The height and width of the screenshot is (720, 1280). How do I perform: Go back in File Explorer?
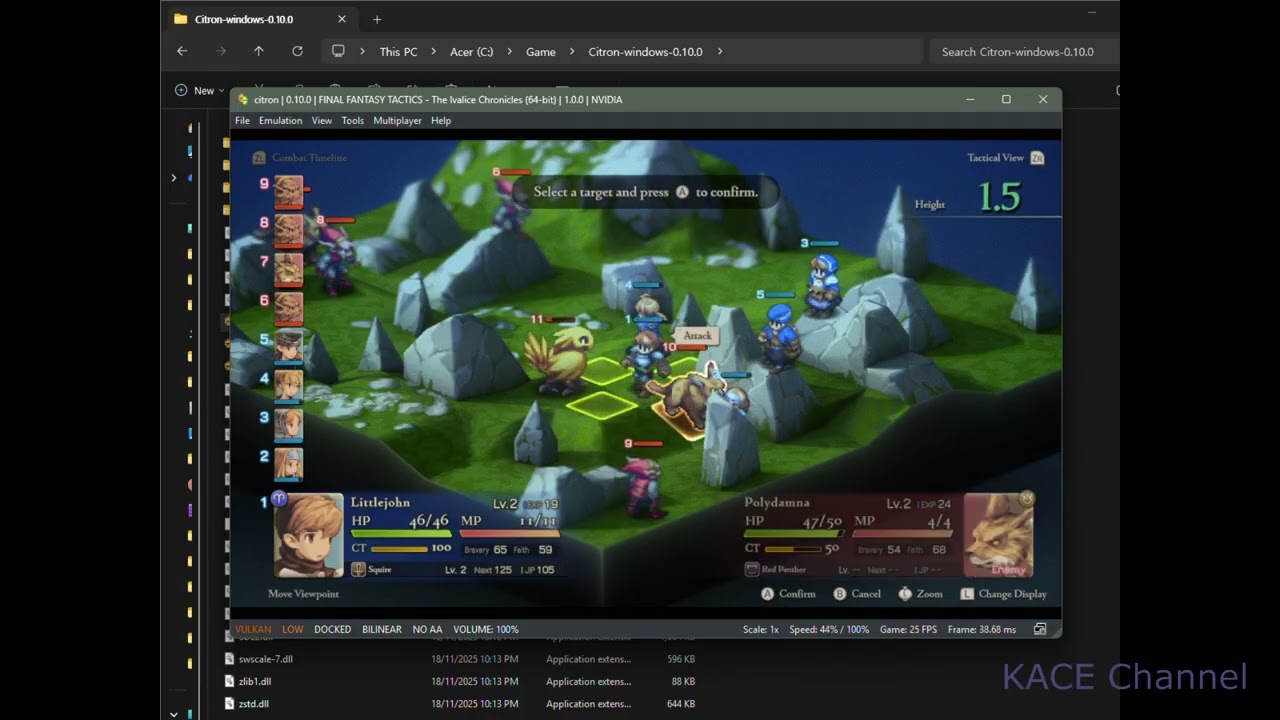point(182,51)
